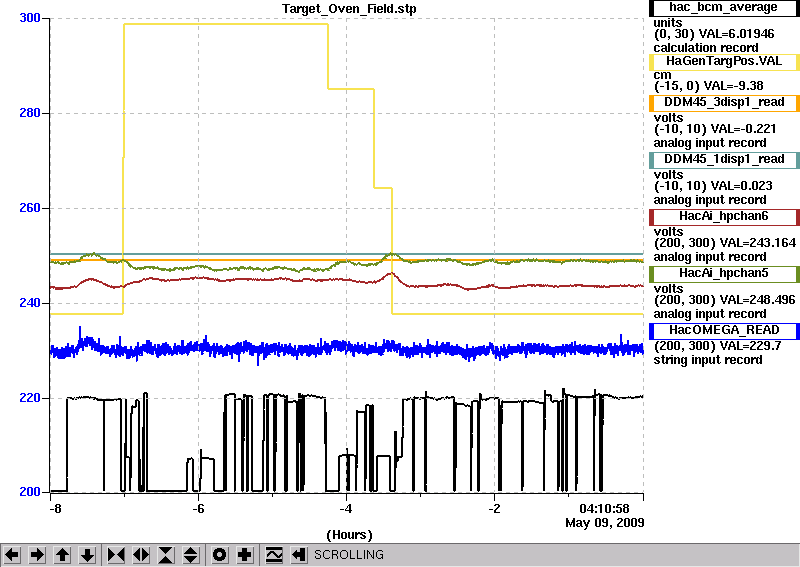Click 'analog input record' under HacAi_hpchan6

pos(710,257)
